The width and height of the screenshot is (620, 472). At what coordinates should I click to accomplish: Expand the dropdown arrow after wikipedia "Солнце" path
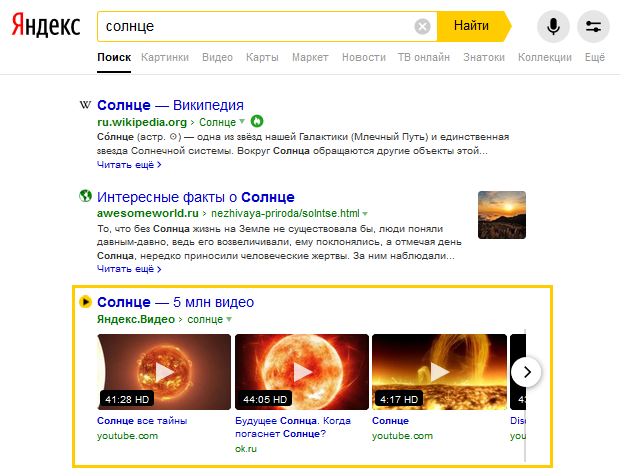pos(242,121)
